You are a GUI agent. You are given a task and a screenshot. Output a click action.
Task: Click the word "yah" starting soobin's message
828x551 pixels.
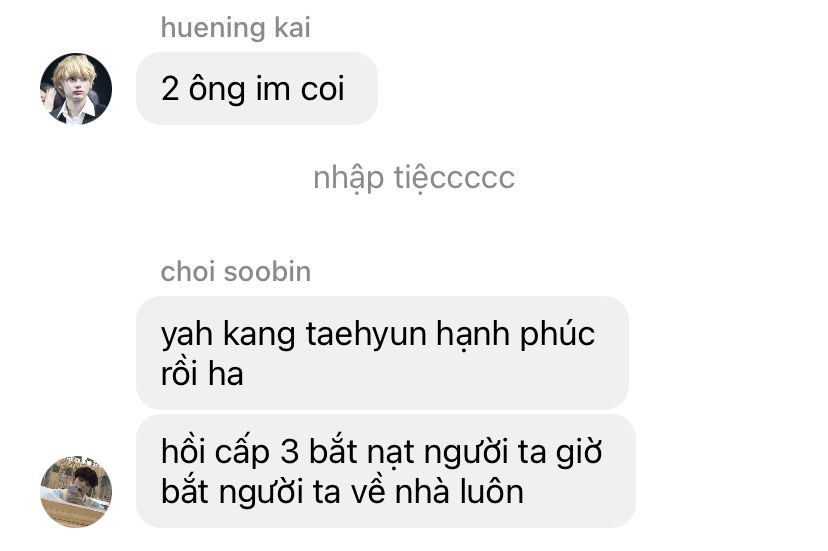186,337
